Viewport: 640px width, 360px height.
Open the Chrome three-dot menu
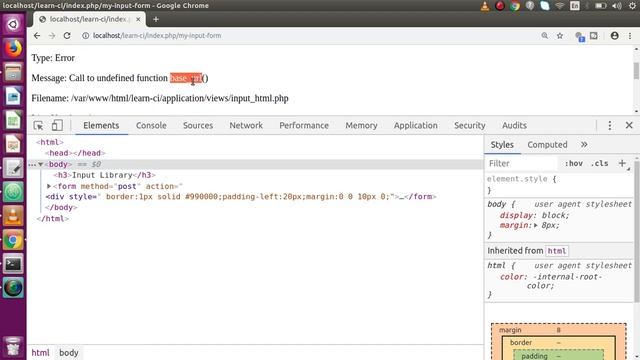[x=630, y=36]
